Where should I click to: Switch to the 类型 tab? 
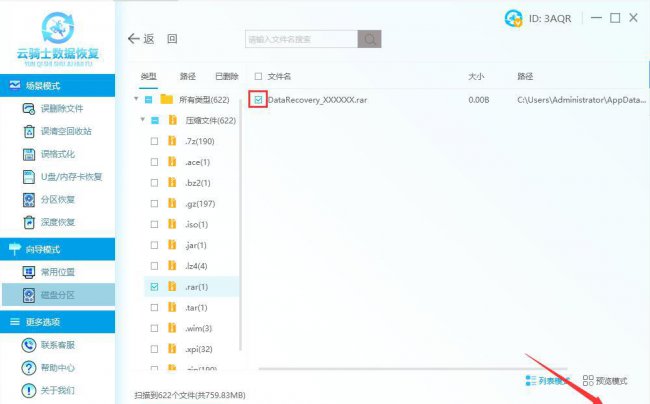pyautogui.click(x=148, y=76)
